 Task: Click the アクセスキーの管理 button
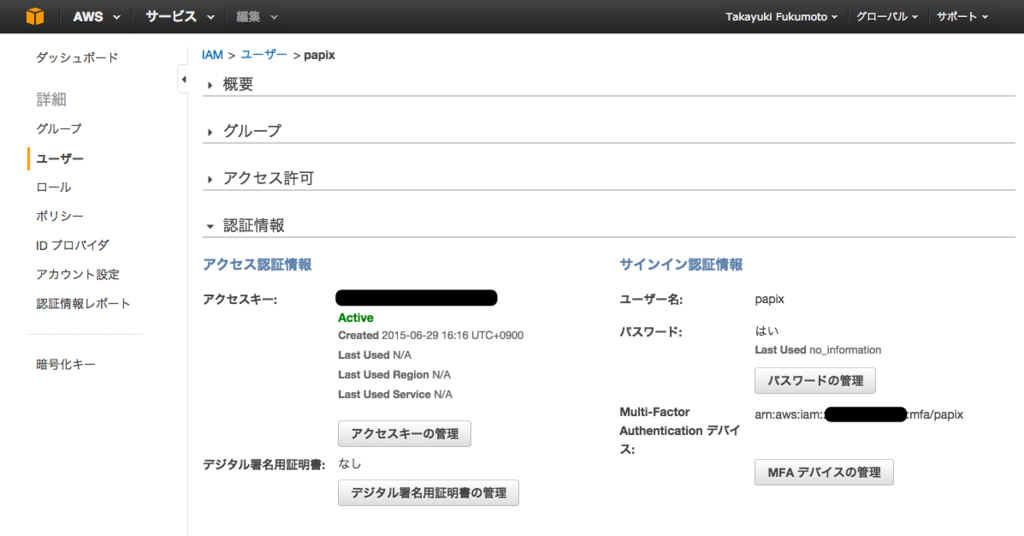click(x=404, y=434)
